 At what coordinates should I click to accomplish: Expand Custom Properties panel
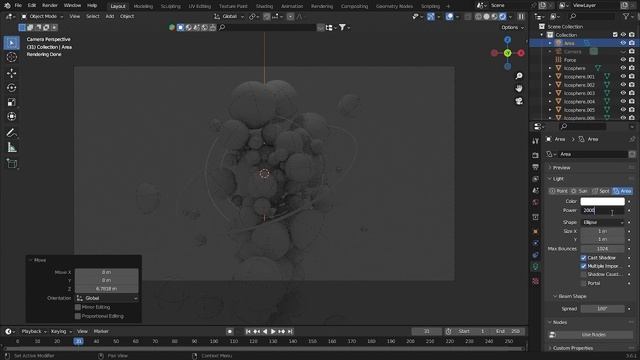tap(573, 348)
